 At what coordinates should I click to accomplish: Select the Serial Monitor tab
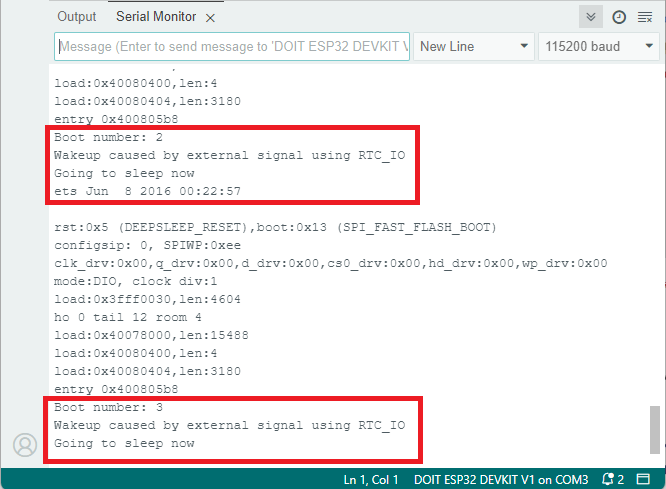click(156, 17)
